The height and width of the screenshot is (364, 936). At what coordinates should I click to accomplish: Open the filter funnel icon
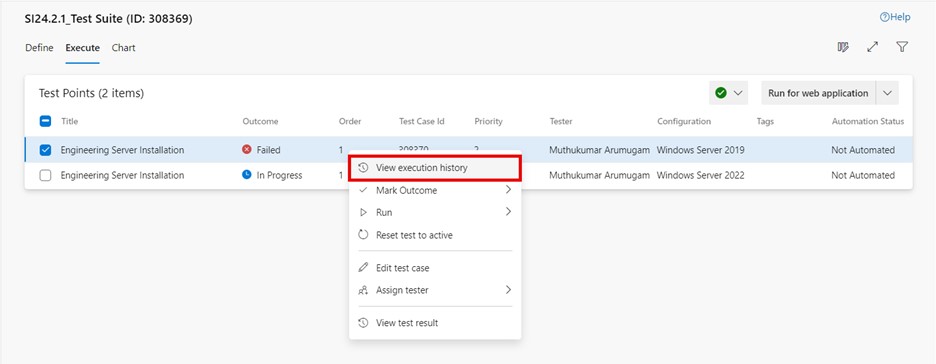[x=902, y=47]
